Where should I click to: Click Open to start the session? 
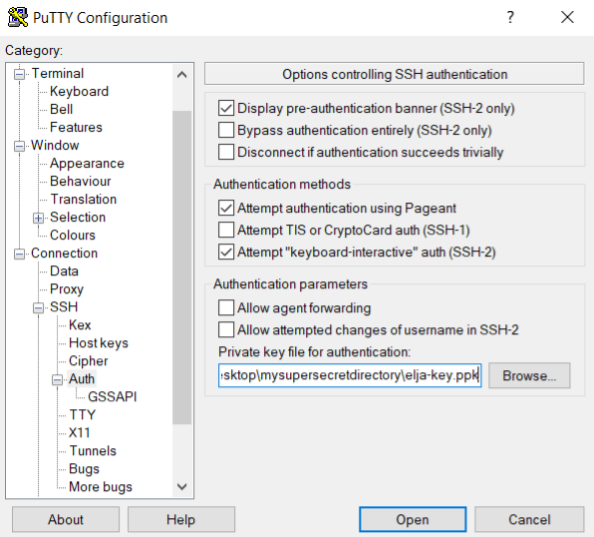coord(413,520)
